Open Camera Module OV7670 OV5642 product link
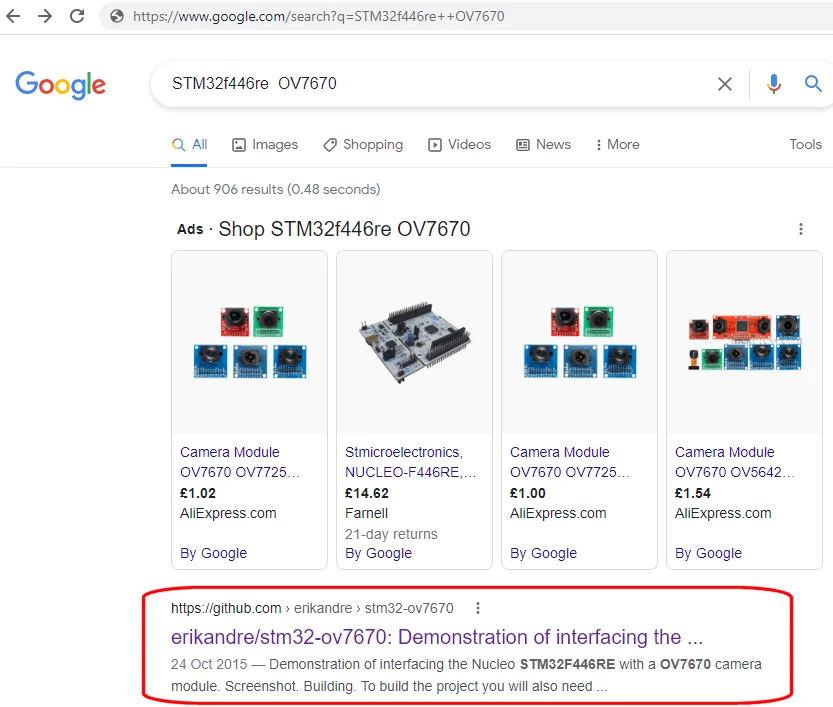Viewport: 833px width, 707px height. [735, 462]
